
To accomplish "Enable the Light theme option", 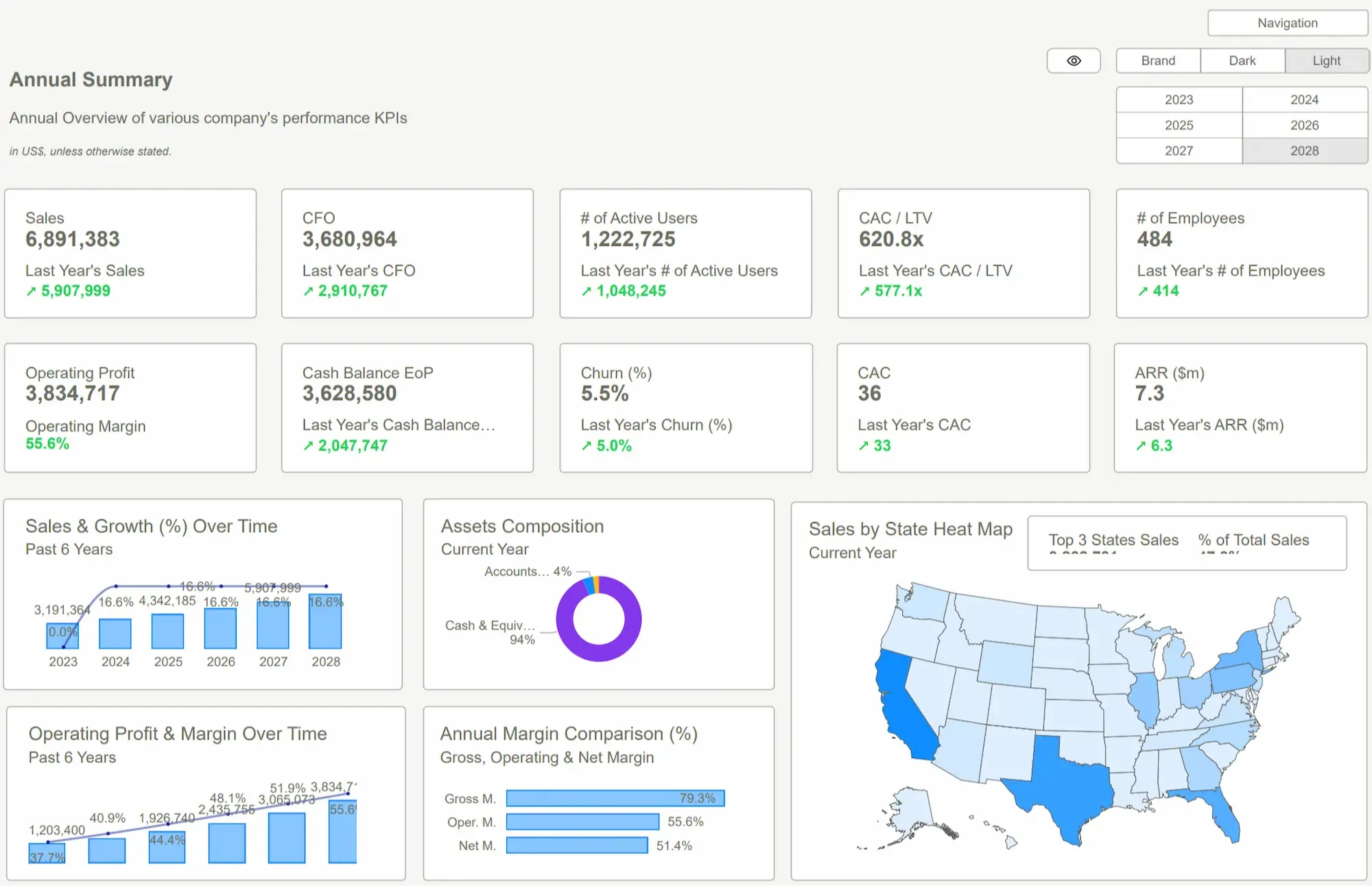I will click(1326, 60).
